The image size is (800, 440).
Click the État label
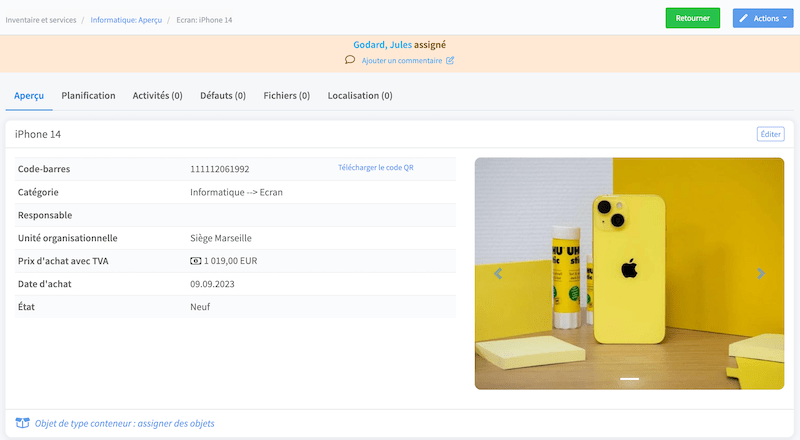26,307
